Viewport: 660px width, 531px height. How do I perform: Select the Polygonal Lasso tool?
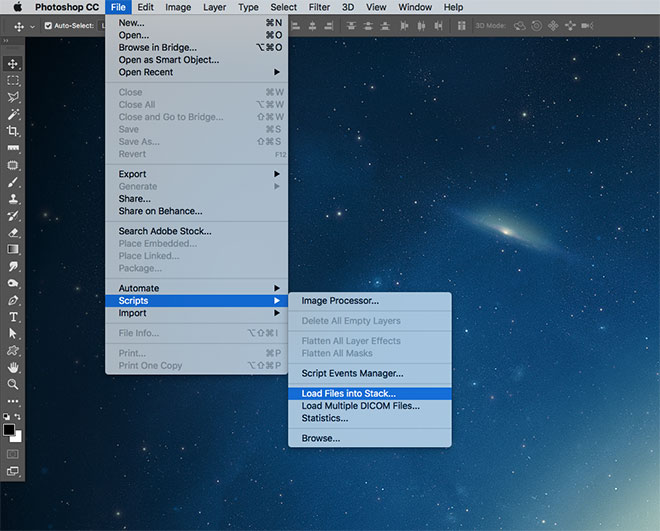point(13,97)
